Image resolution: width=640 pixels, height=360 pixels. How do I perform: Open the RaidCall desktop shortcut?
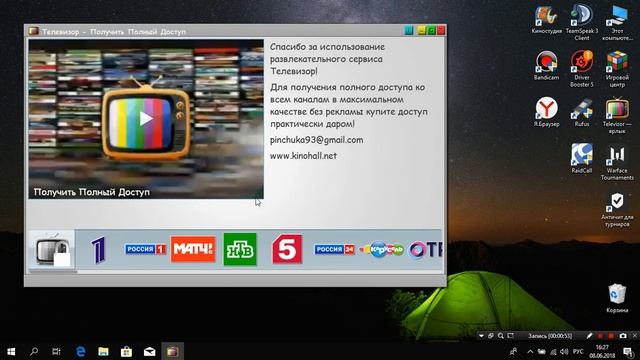[582, 158]
